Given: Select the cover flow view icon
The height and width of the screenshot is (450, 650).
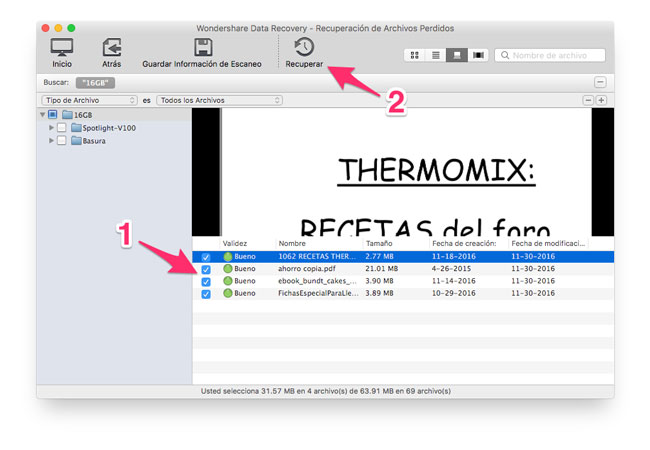Looking at the screenshot, I should (479, 55).
